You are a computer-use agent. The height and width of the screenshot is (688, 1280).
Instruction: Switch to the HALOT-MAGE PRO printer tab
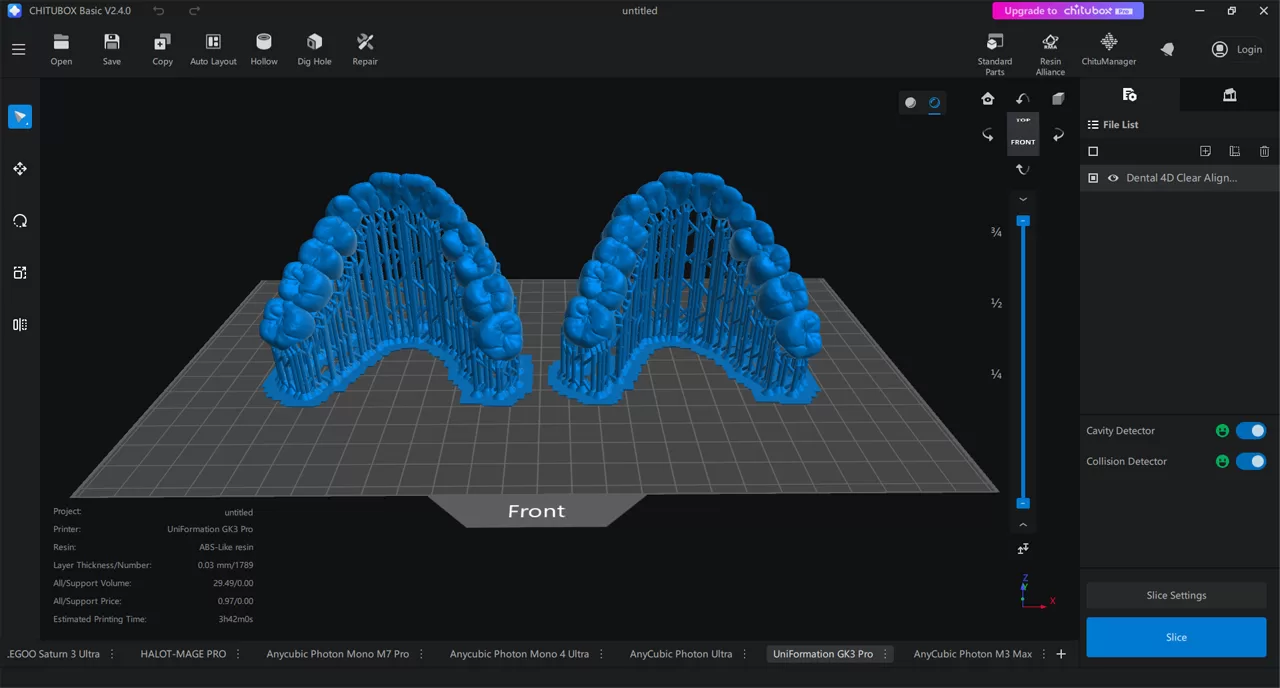tap(183, 654)
